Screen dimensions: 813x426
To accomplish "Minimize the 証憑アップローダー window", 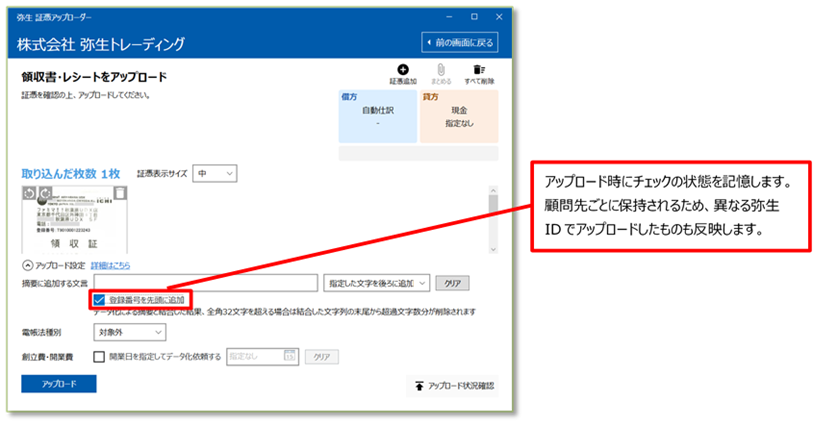I will point(449,17).
